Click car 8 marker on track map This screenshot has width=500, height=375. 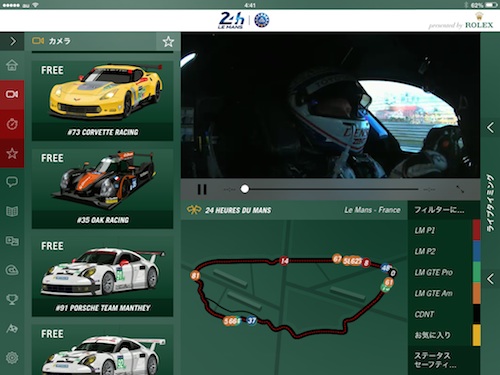[x=366, y=263]
